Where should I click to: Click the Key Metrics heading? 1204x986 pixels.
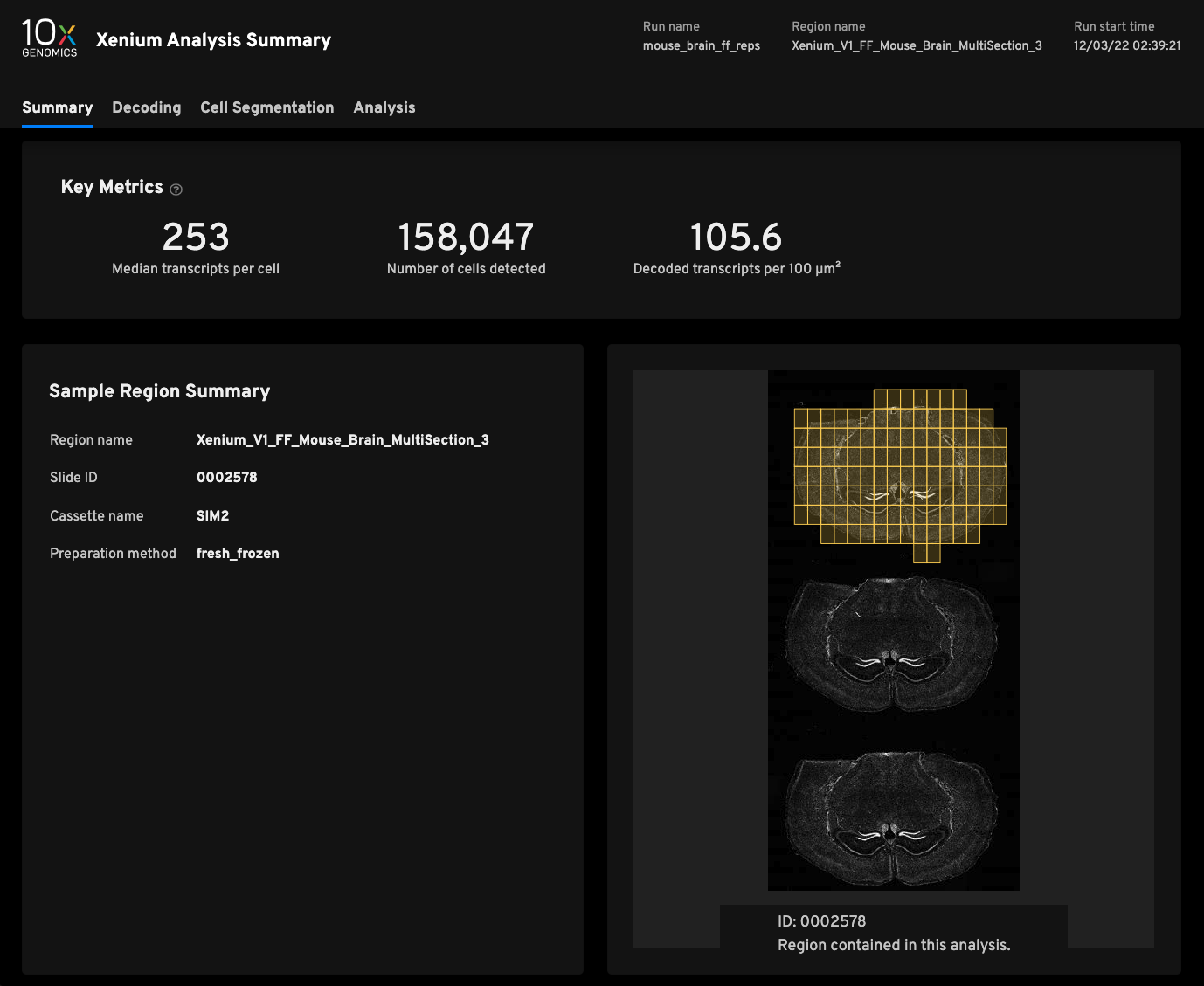coord(112,187)
